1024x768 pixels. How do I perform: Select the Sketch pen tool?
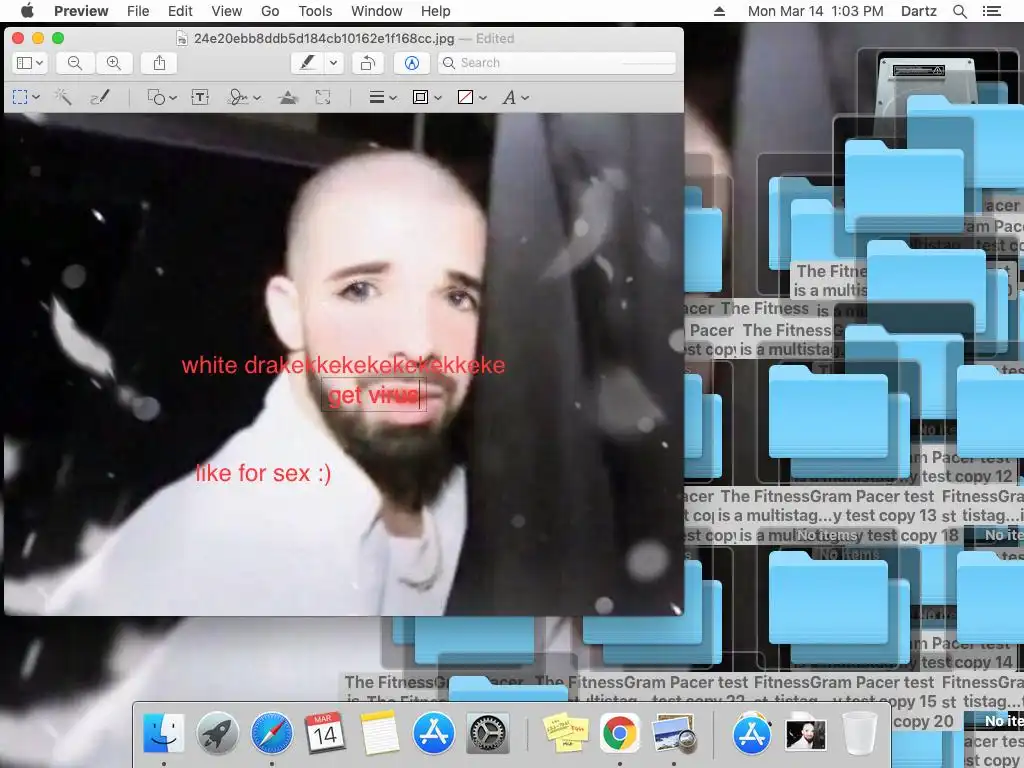(x=100, y=97)
